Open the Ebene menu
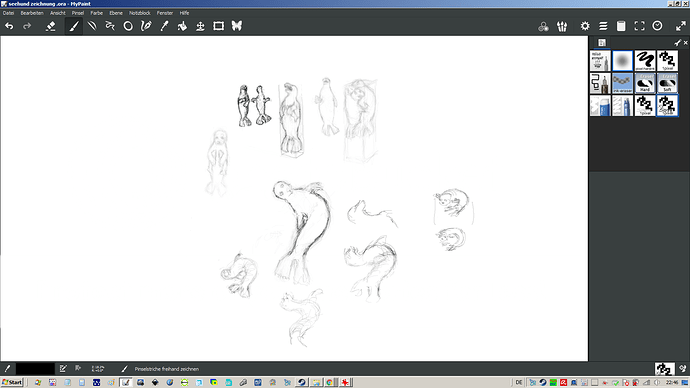The height and width of the screenshot is (388, 690). pyautogui.click(x=116, y=13)
